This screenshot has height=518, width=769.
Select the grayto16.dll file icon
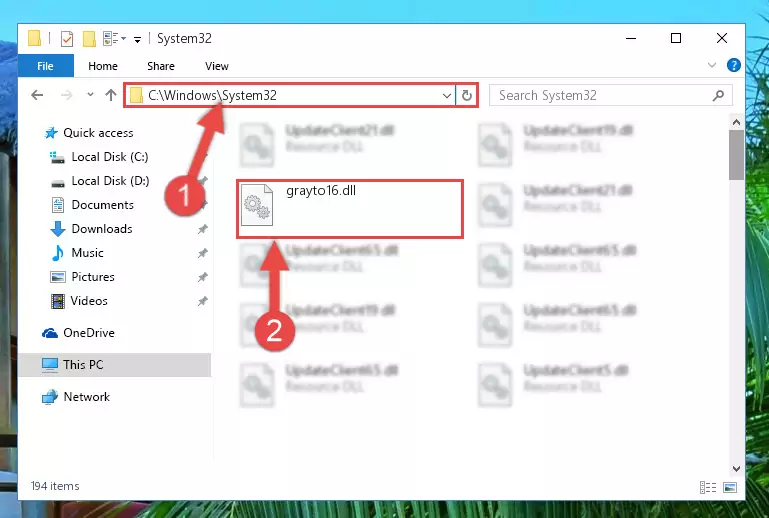point(257,205)
